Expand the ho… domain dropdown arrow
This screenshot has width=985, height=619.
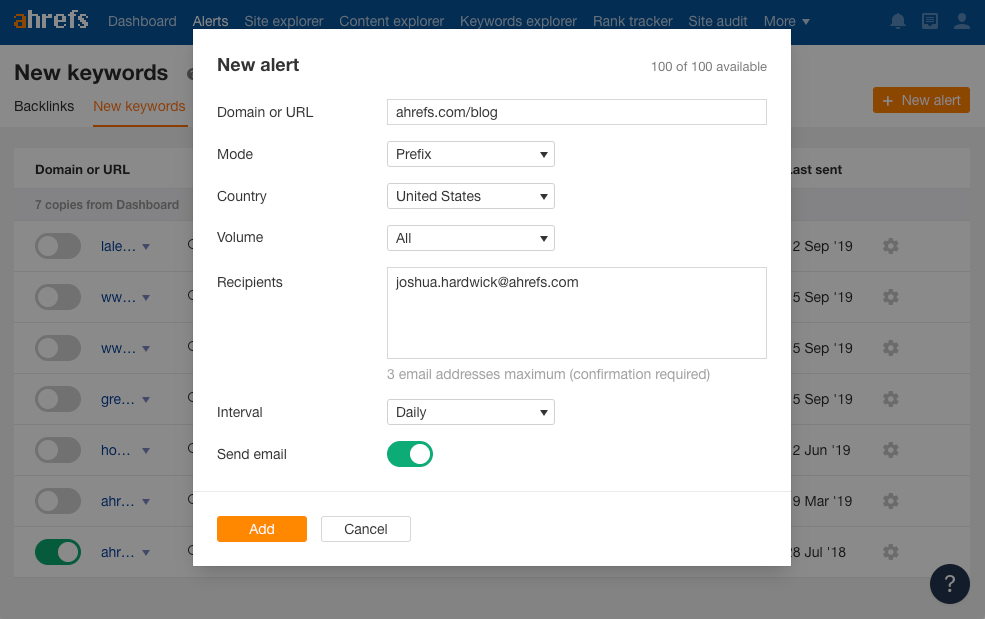click(x=146, y=451)
